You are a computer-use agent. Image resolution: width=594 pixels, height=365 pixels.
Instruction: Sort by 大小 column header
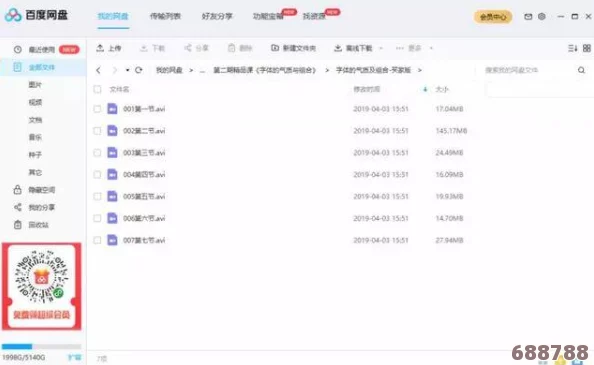click(442, 89)
